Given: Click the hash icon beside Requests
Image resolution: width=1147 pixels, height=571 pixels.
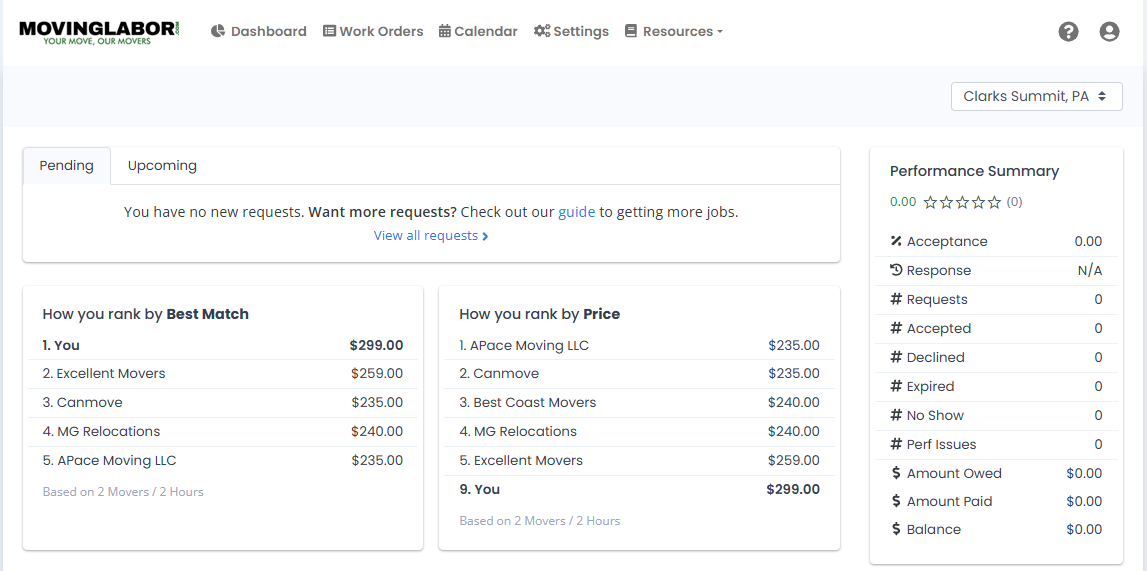Looking at the screenshot, I should pos(896,300).
